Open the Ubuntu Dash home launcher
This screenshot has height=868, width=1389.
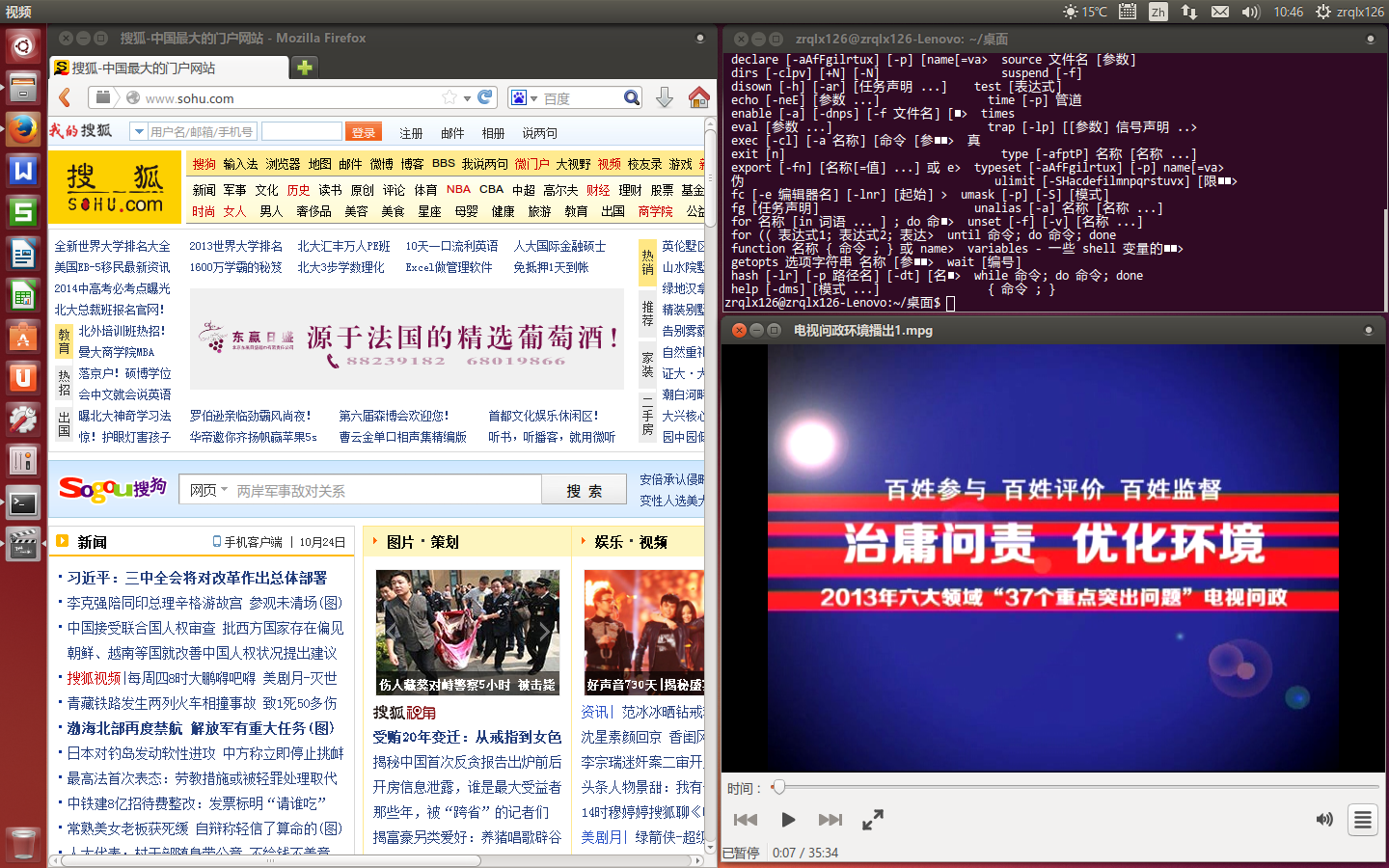(x=23, y=45)
